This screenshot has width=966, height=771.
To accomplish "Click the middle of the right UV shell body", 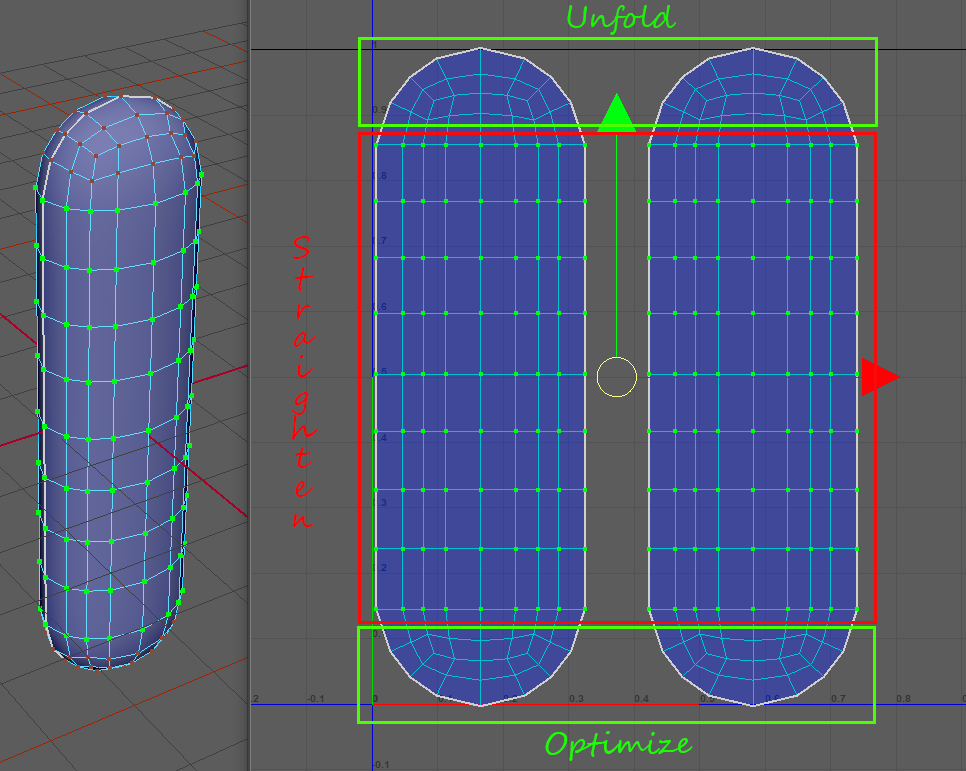I will [x=752, y=375].
